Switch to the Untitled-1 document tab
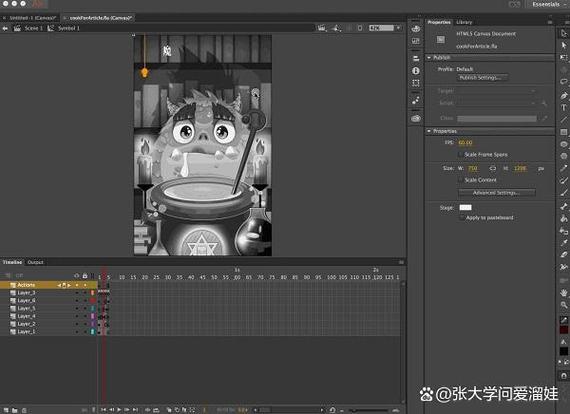 pyautogui.click(x=32, y=17)
